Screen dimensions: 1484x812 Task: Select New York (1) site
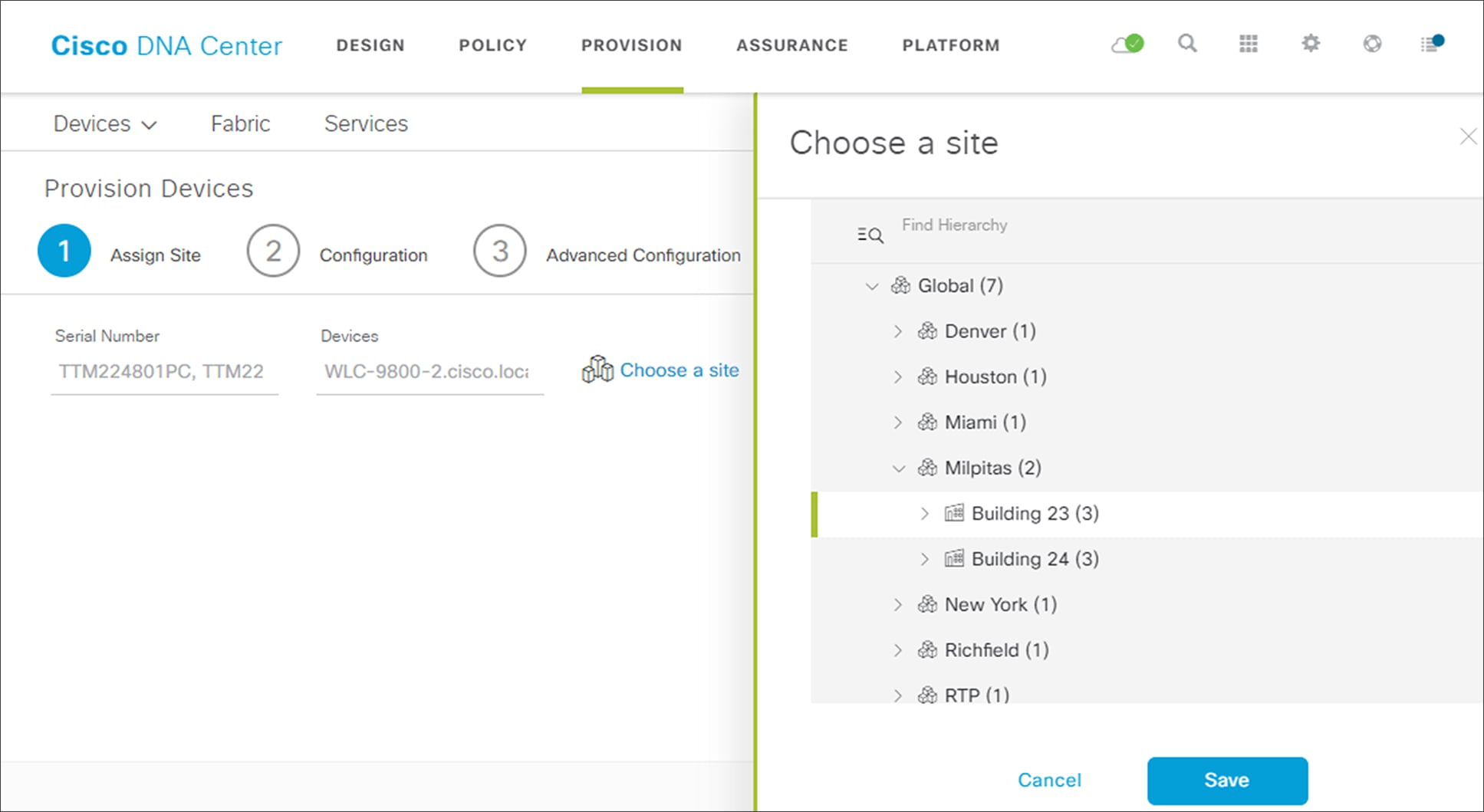pyautogui.click(x=1001, y=604)
